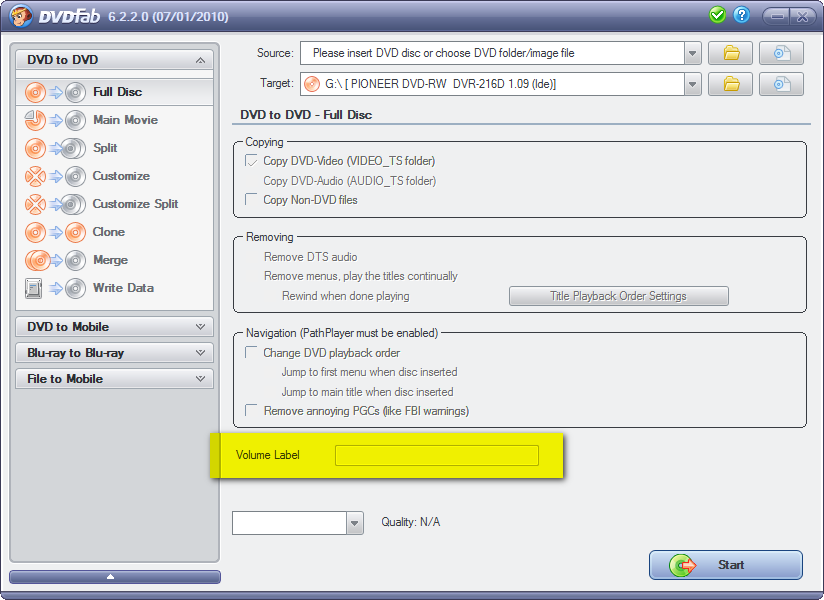Select Merge copy mode
The width and height of the screenshot is (824, 600).
tap(115, 260)
